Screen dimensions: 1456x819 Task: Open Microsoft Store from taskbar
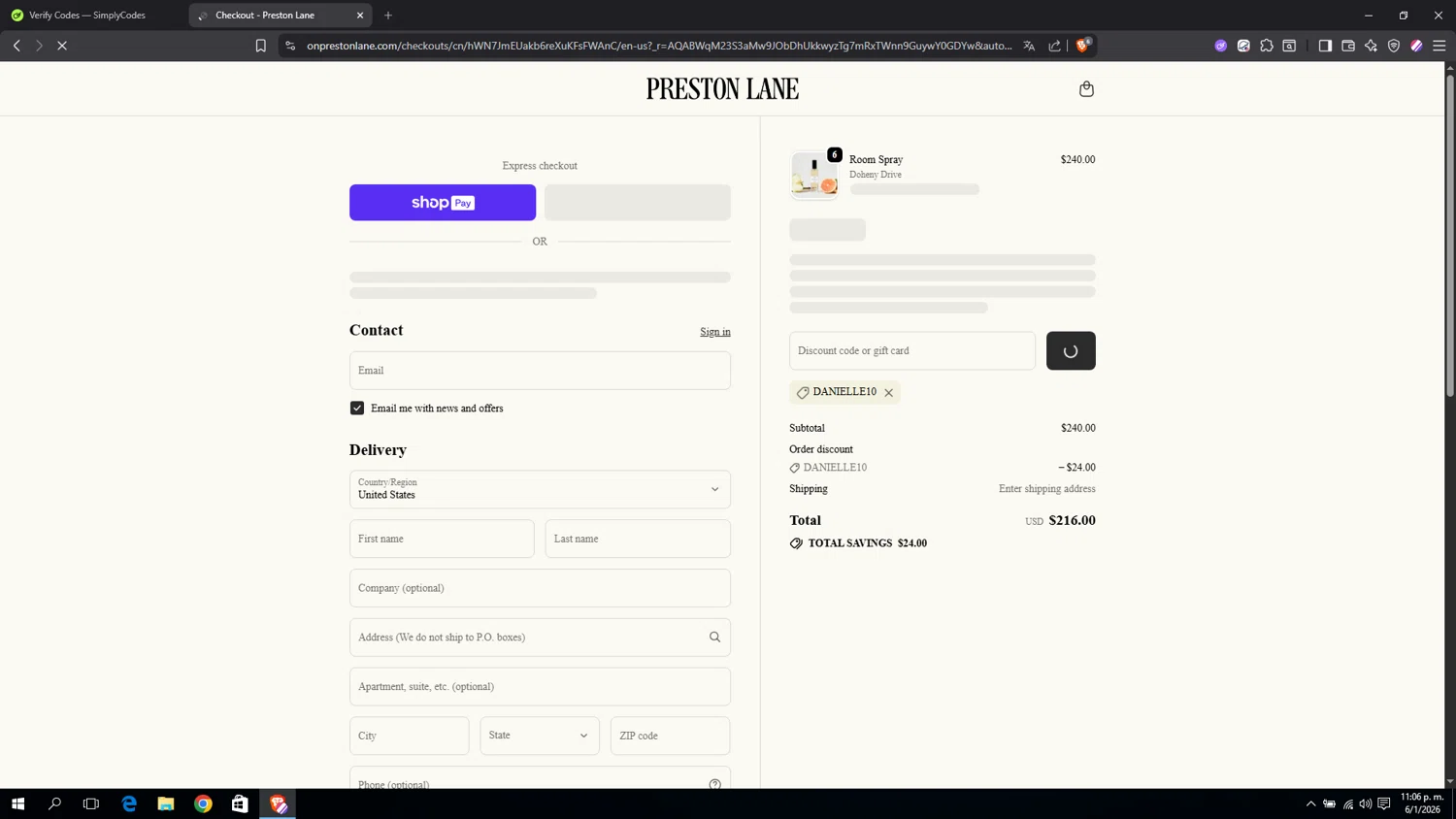(x=240, y=803)
